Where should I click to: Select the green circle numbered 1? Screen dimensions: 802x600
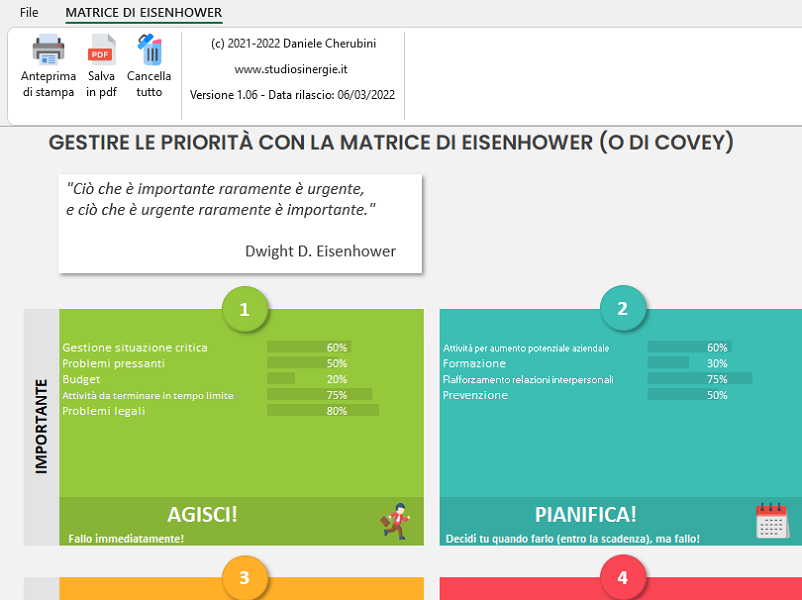245,309
